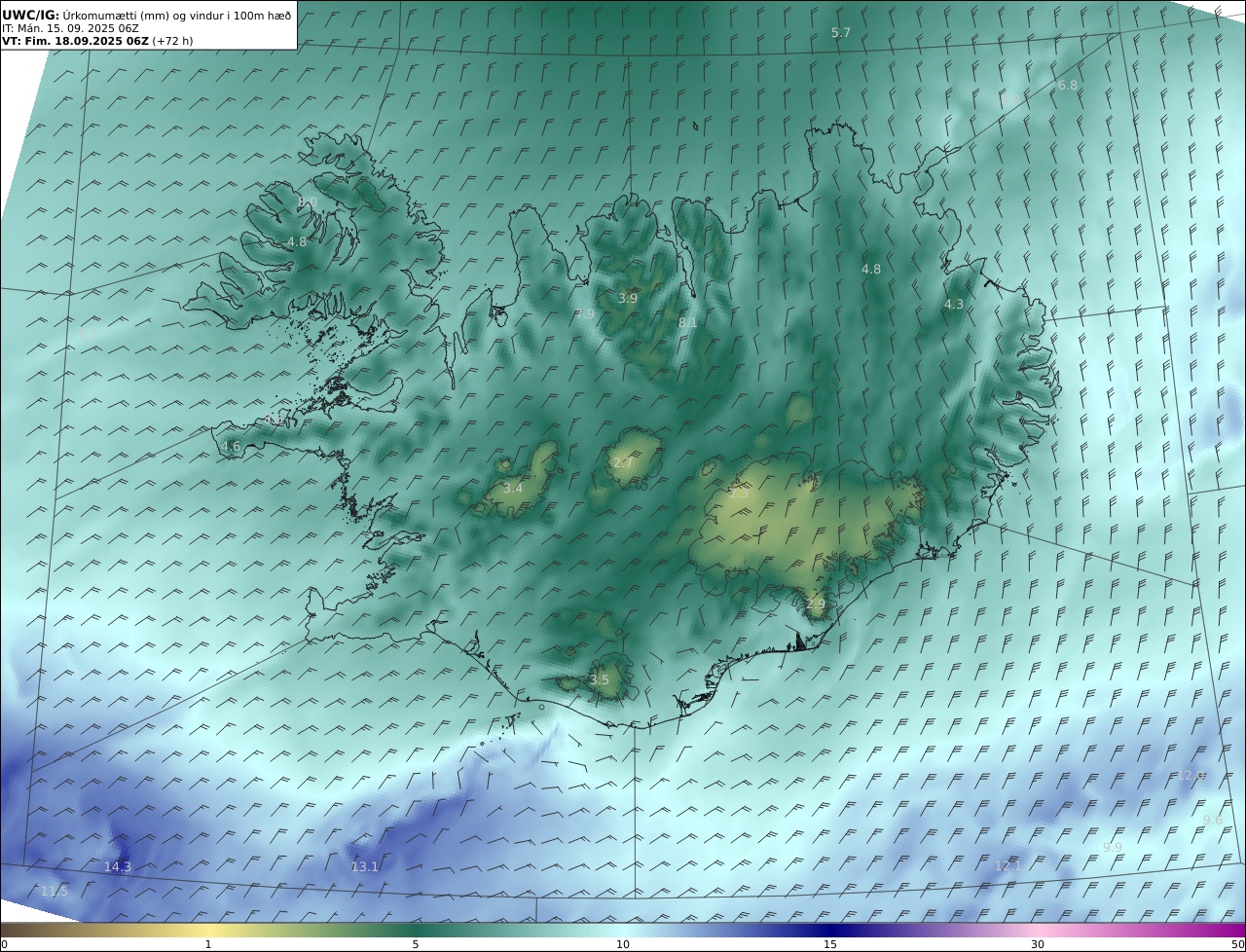Click the 3.5 value label

click(x=600, y=680)
